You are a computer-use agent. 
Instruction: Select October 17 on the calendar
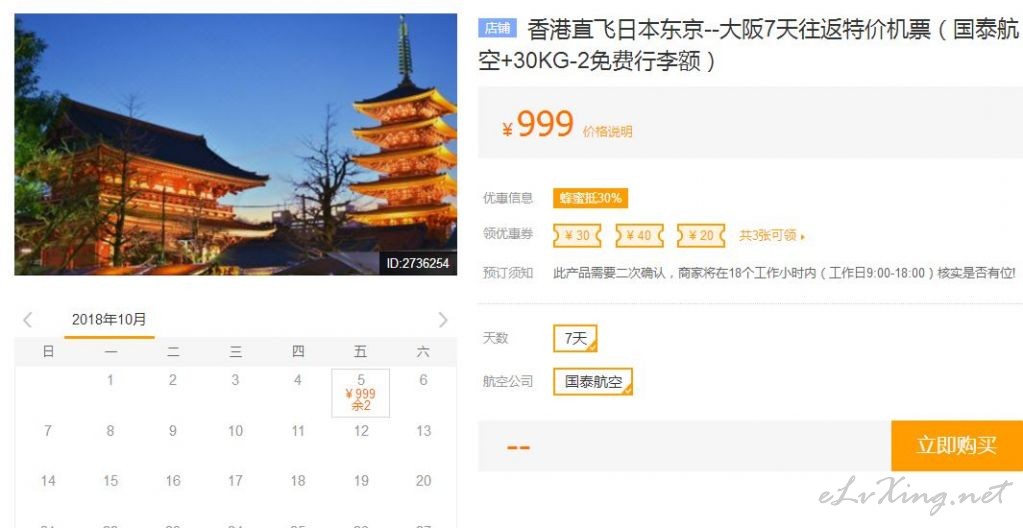[x=236, y=481]
